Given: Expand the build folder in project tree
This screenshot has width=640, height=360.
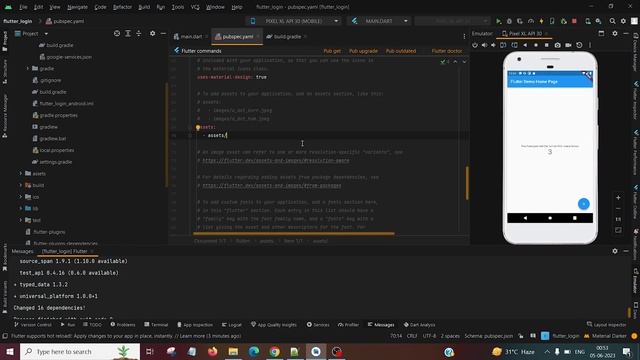Looking at the screenshot, I should point(21,185).
